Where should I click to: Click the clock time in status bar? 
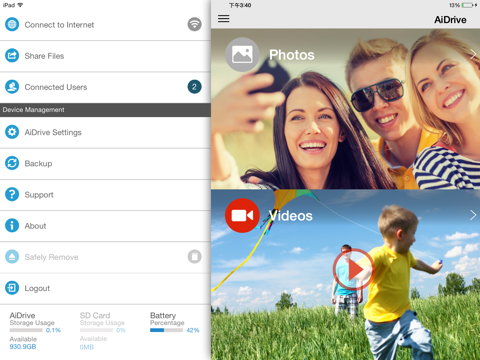tap(240, 5)
